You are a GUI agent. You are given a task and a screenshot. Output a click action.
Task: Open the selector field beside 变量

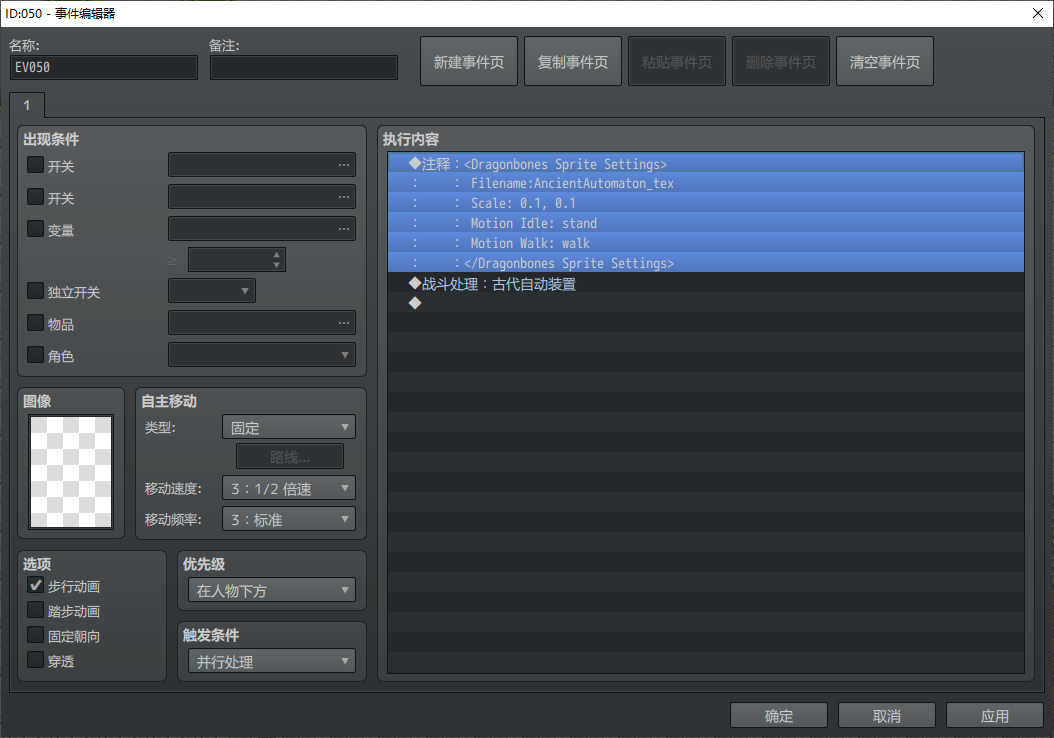261,229
